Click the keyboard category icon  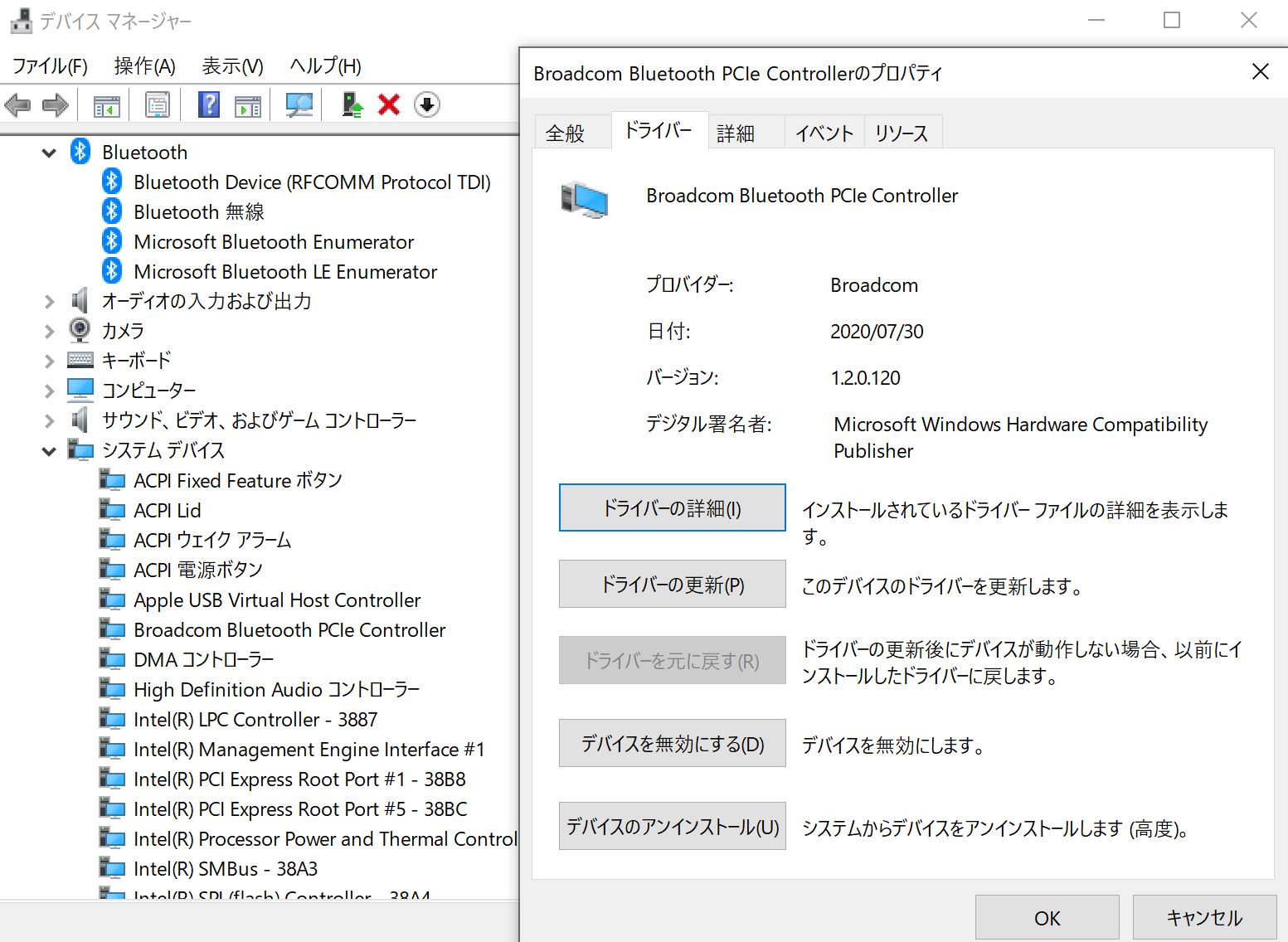point(80,360)
